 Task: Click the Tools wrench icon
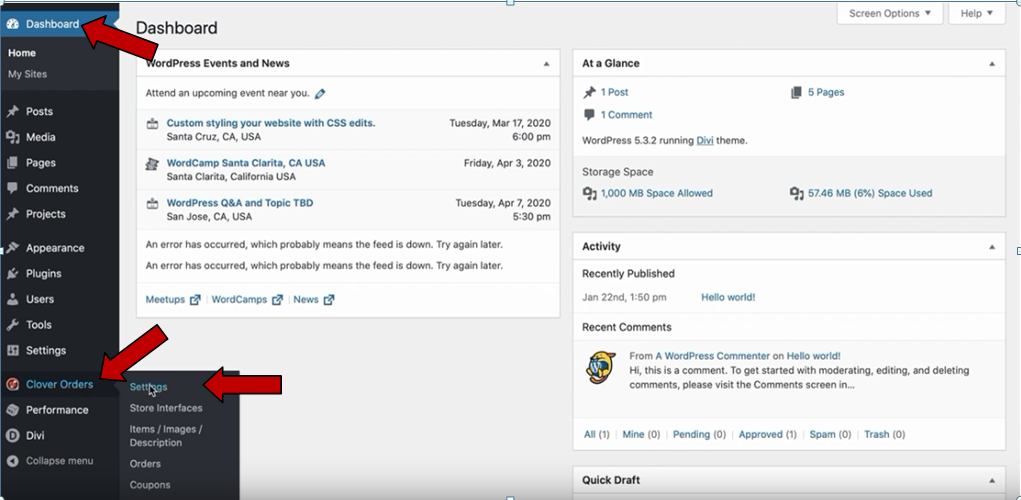[x=12, y=325]
